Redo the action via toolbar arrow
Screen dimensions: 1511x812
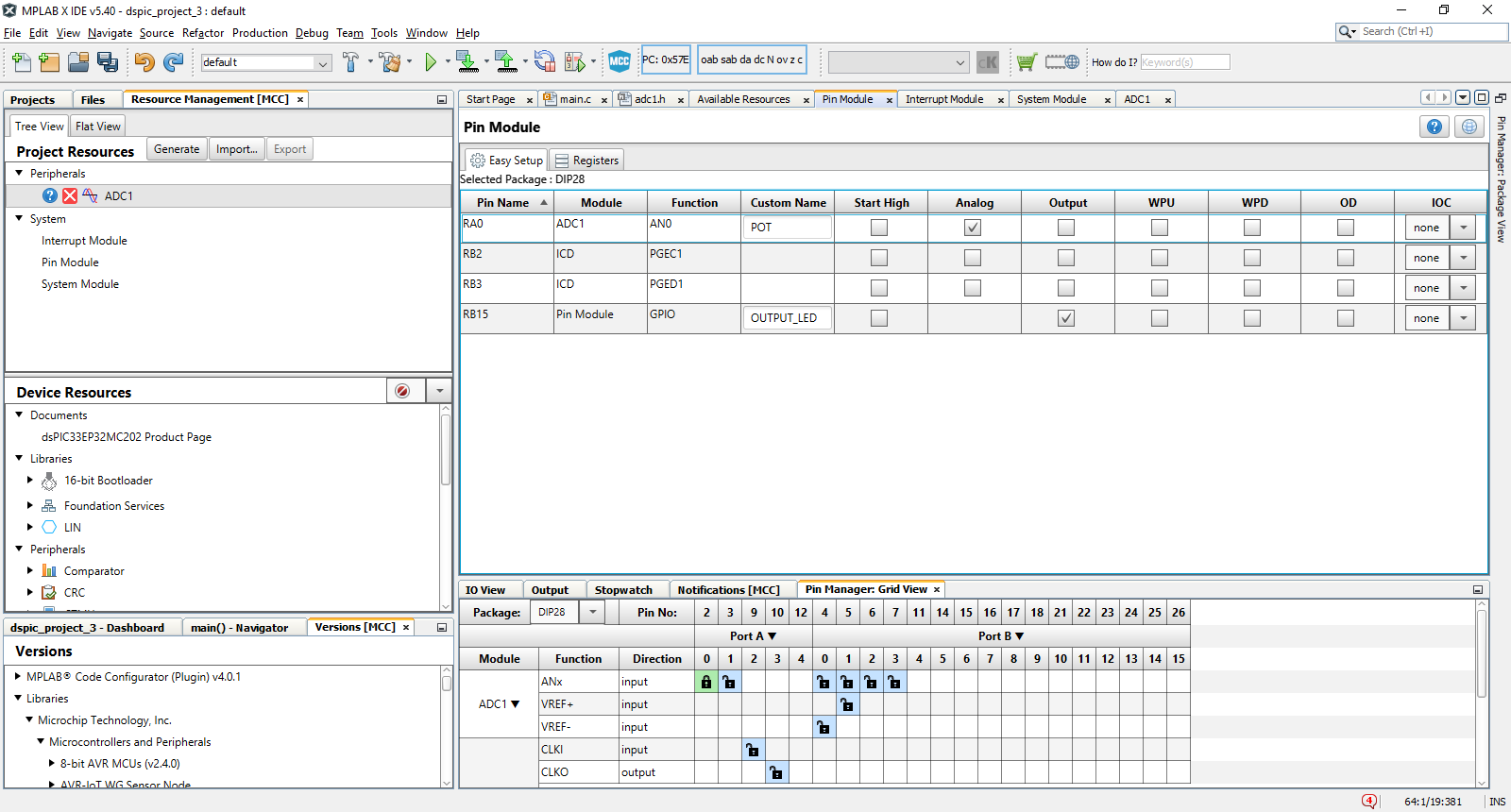click(173, 62)
